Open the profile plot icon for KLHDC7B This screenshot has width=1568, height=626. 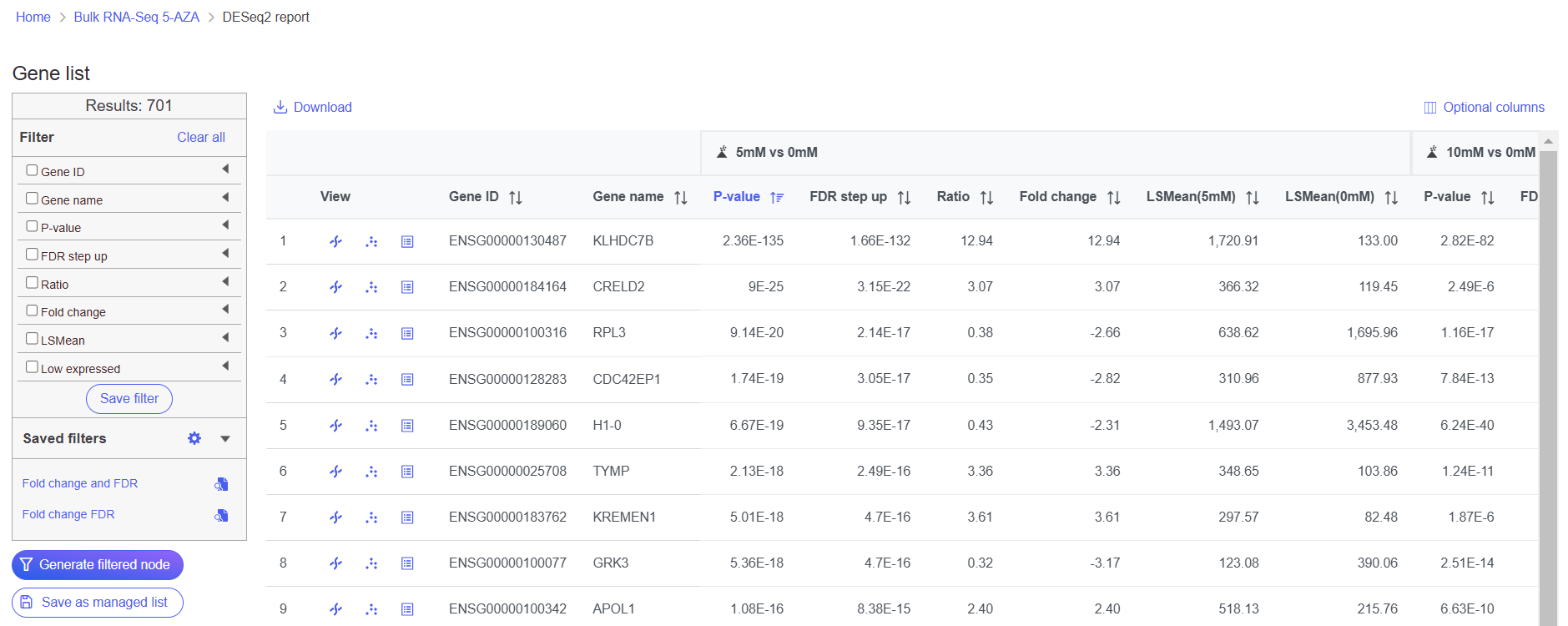335,241
